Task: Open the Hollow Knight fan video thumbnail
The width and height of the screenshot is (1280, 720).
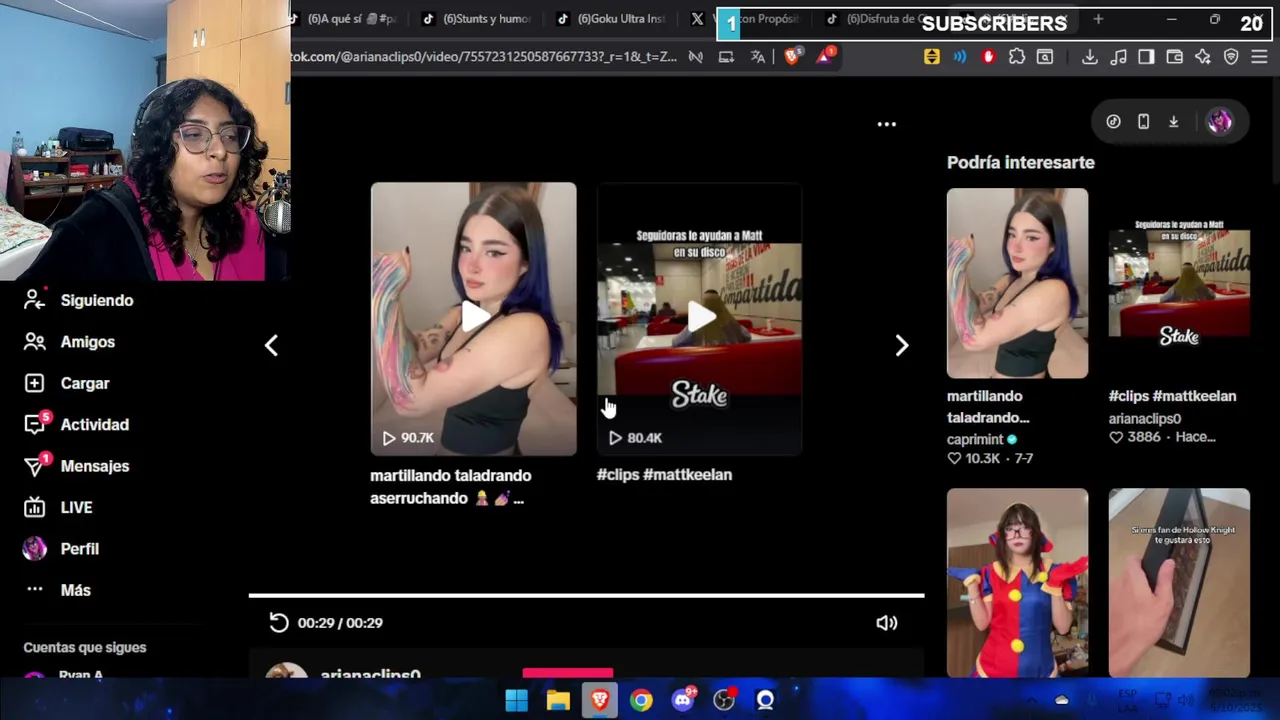Action: click(1179, 582)
